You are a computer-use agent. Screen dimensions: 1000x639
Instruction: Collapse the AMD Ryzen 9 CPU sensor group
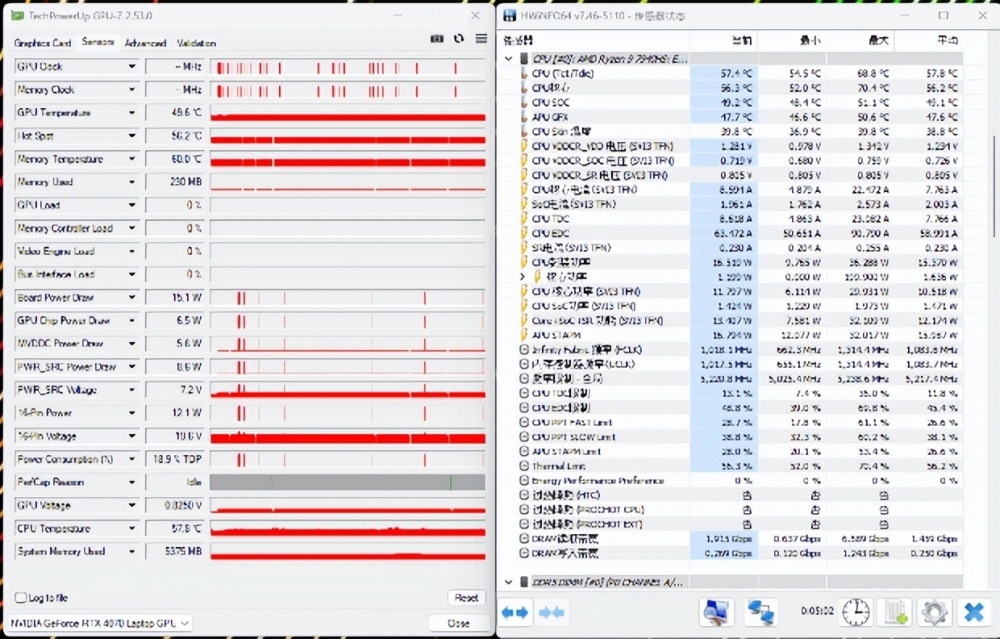508,59
